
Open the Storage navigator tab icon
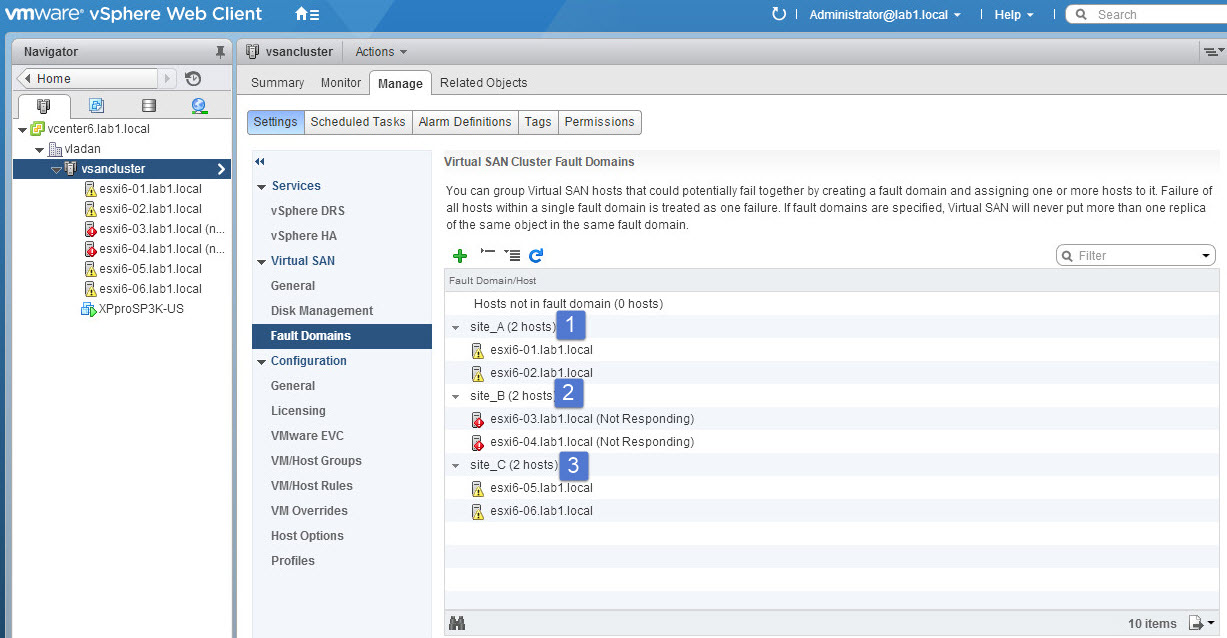pos(148,106)
